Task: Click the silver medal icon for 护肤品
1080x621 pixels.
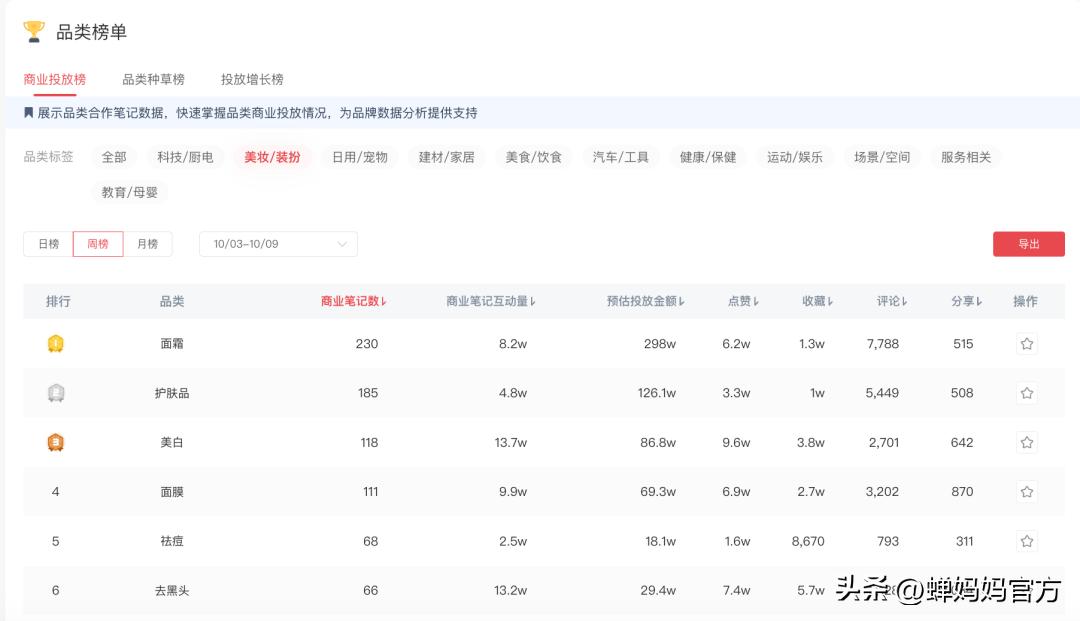Action: pyautogui.click(x=56, y=392)
